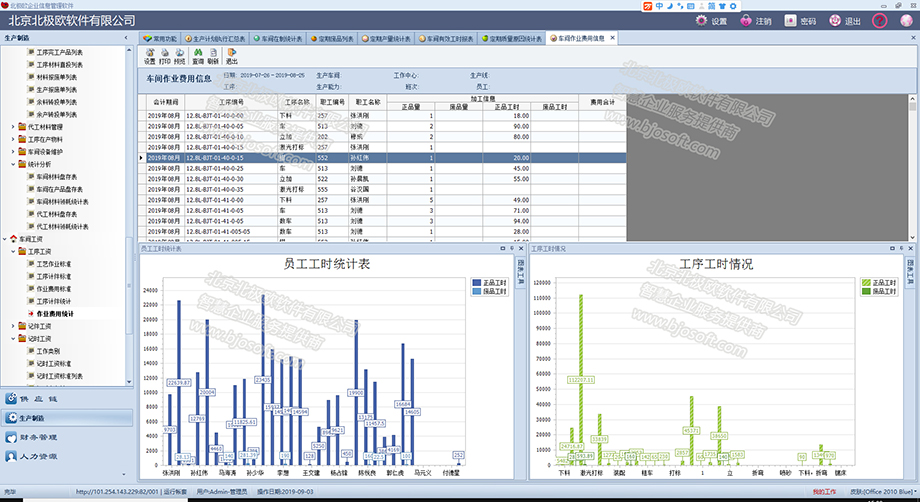Click the 查询 binoculars search icon

click(x=198, y=56)
